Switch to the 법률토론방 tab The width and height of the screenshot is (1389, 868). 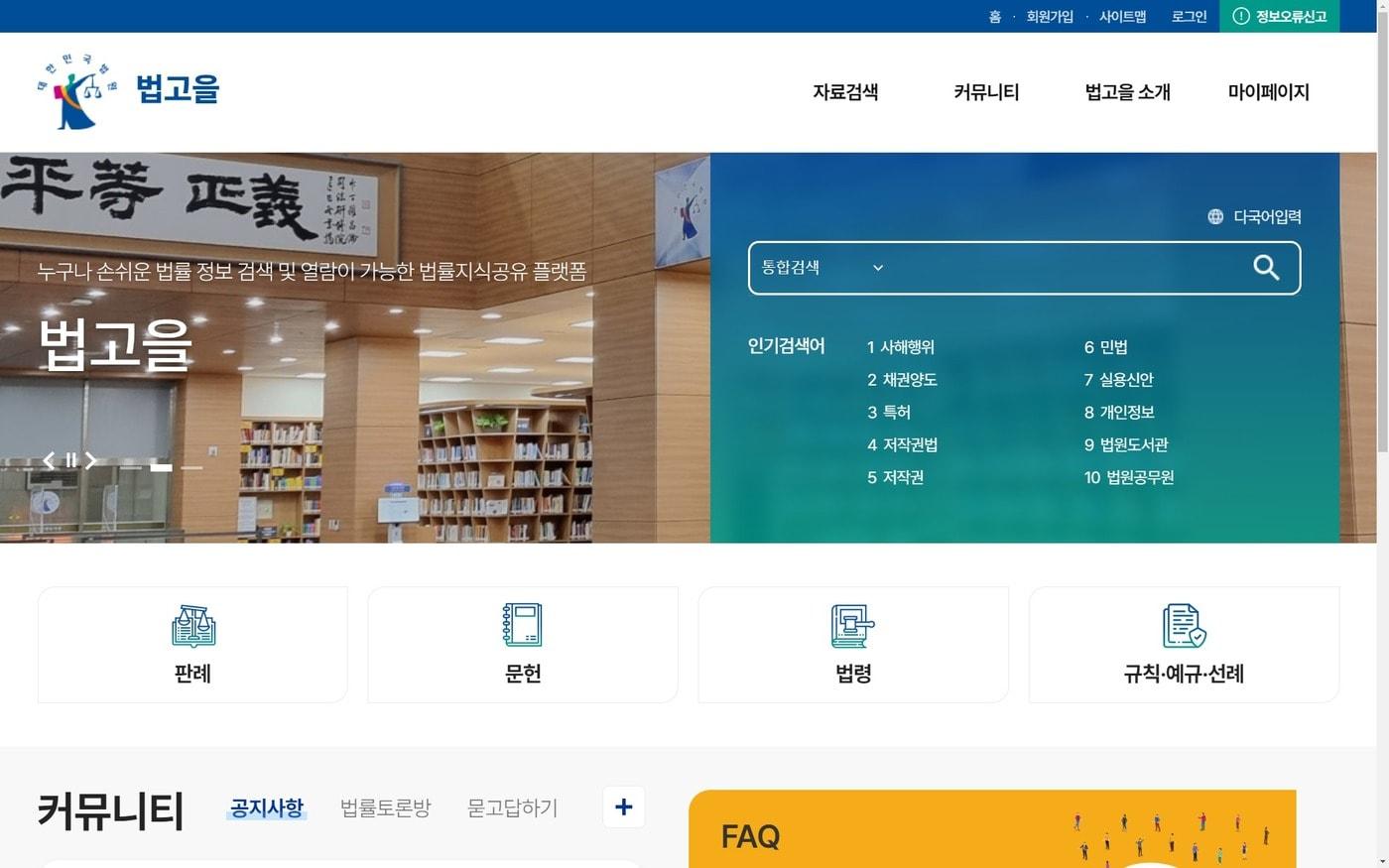pos(386,808)
